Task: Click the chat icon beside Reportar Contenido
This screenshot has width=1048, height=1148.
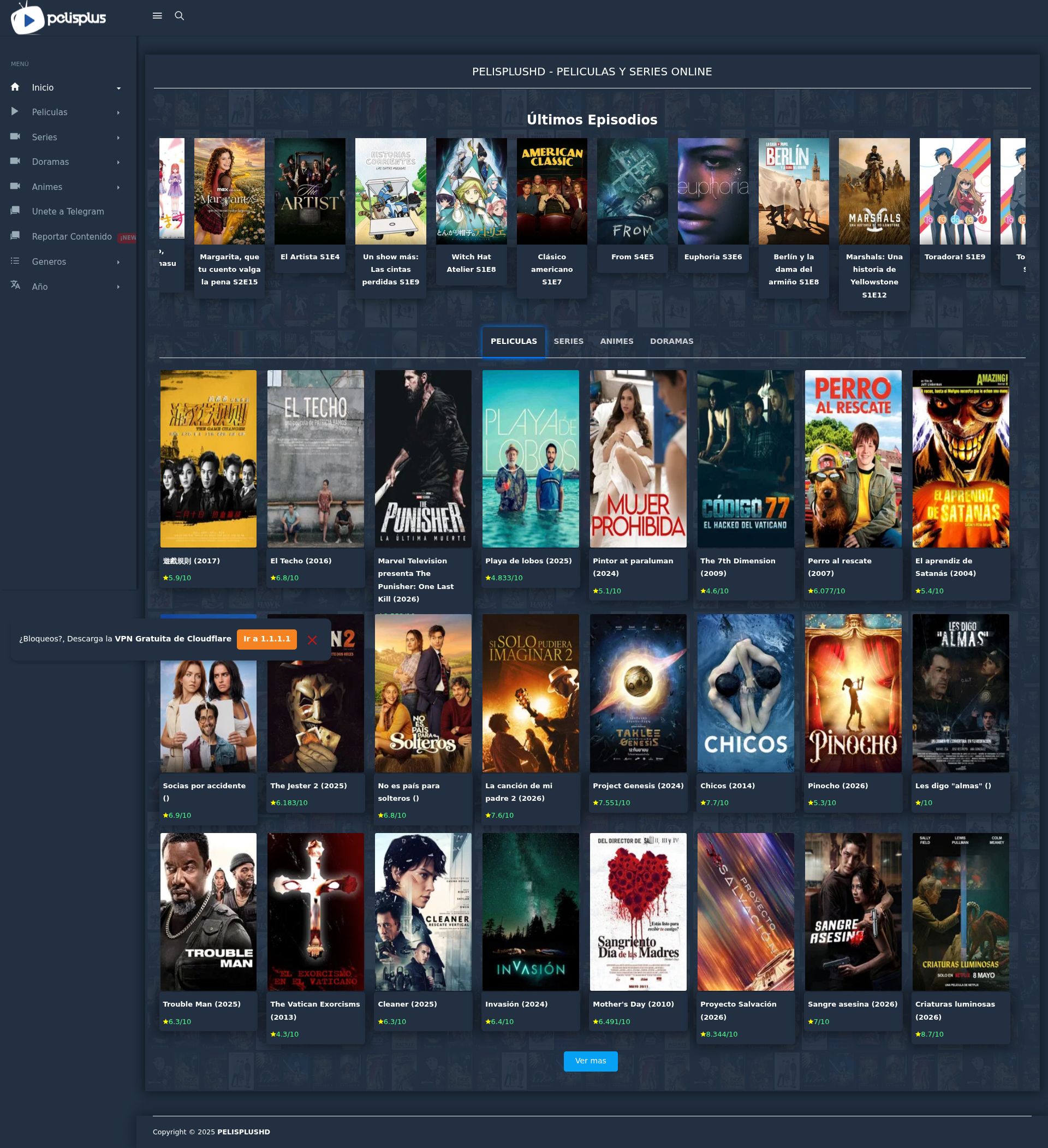Action: pos(15,236)
